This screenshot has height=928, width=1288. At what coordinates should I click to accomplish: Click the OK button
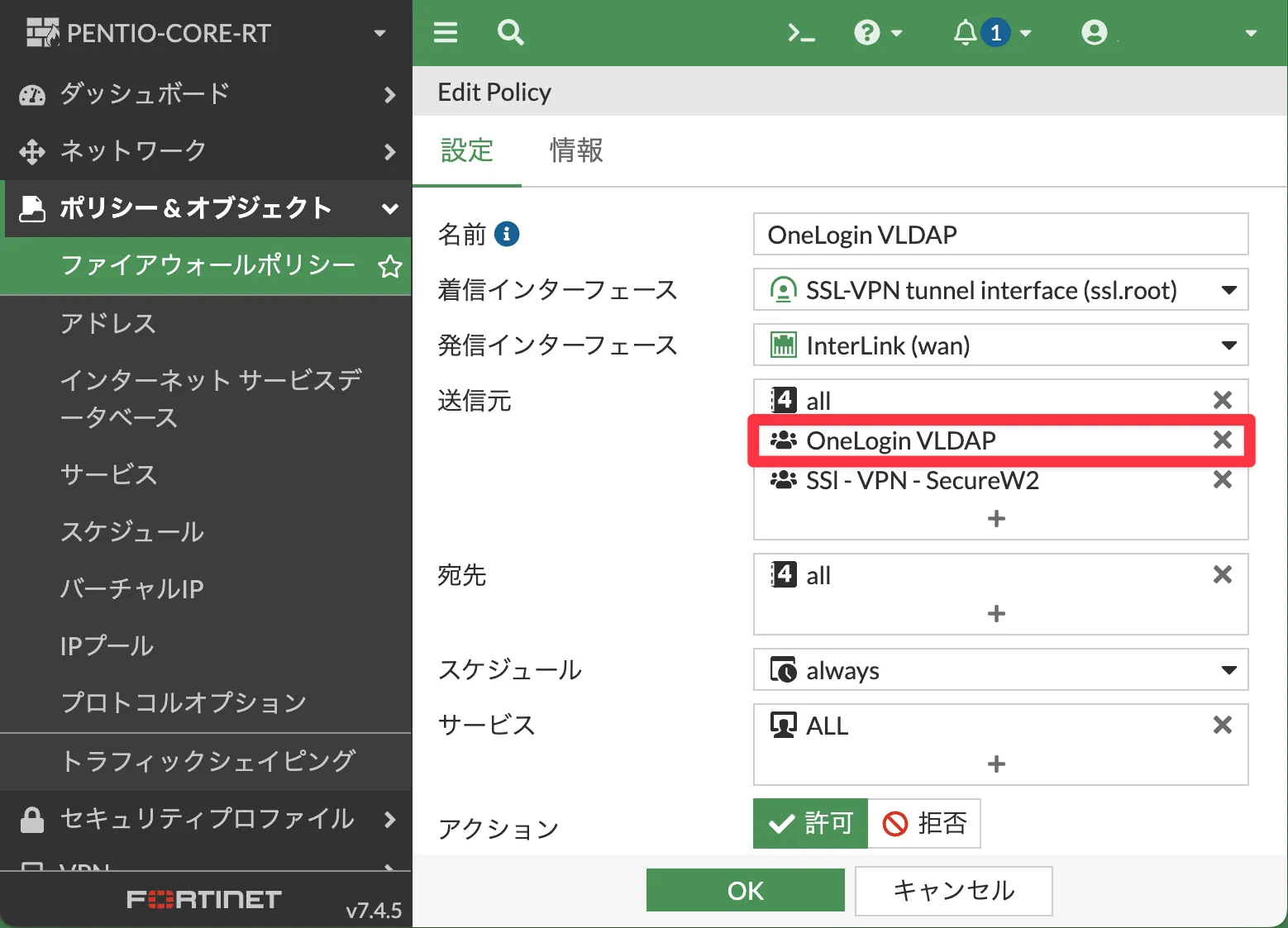point(745,890)
